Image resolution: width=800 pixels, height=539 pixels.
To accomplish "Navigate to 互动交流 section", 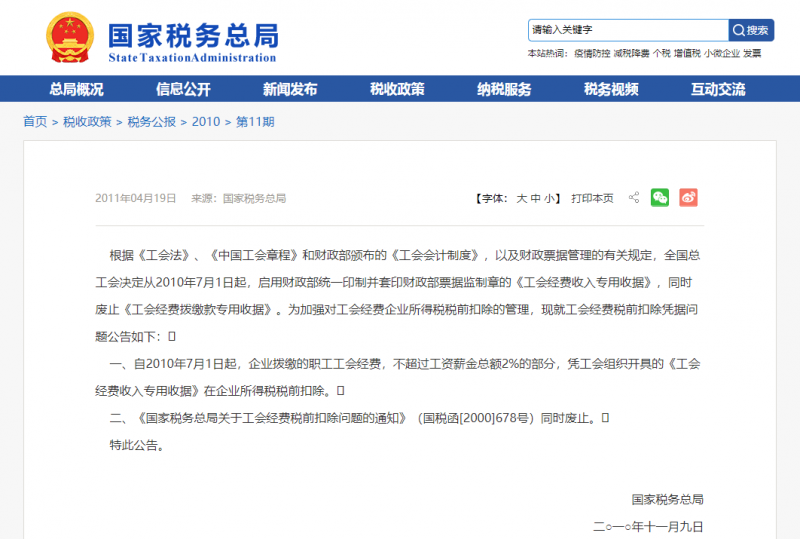I will [718, 89].
